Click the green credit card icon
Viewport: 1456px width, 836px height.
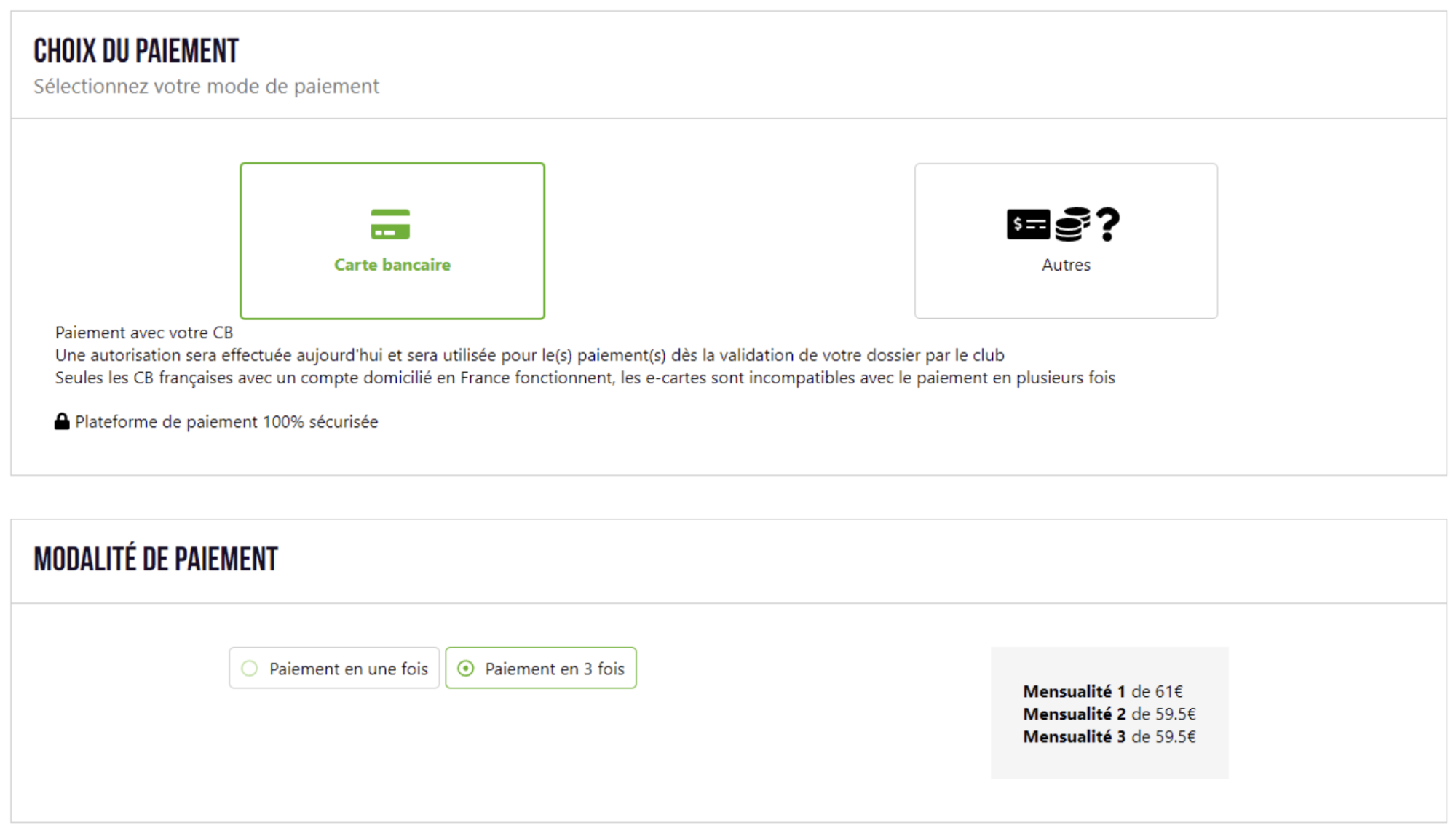tap(390, 224)
